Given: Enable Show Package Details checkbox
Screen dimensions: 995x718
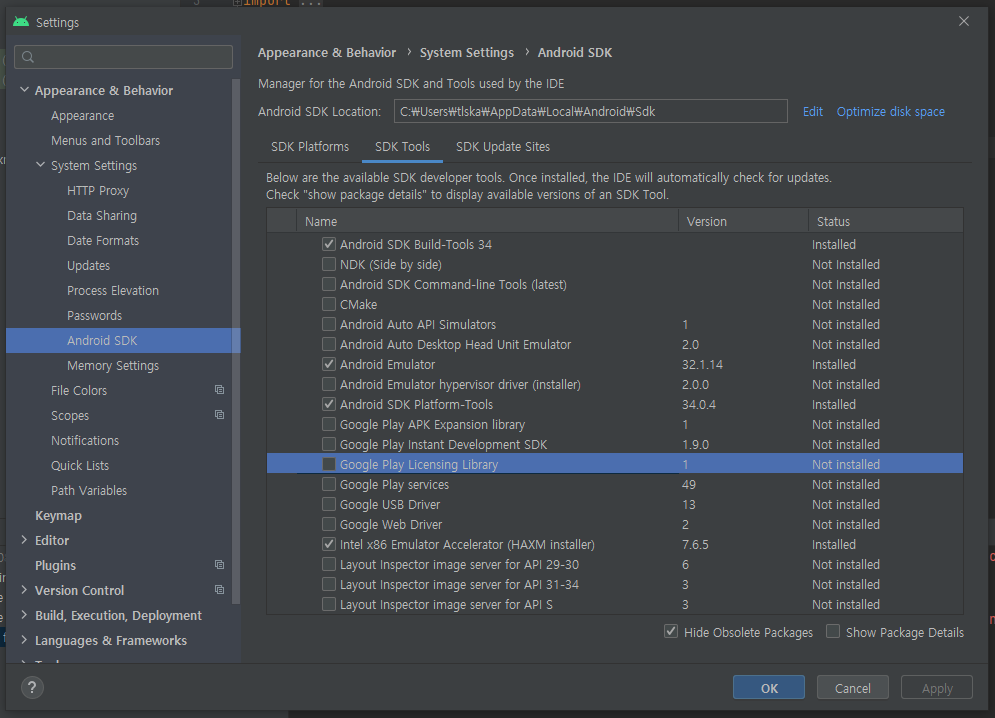Looking at the screenshot, I should click(833, 632).
